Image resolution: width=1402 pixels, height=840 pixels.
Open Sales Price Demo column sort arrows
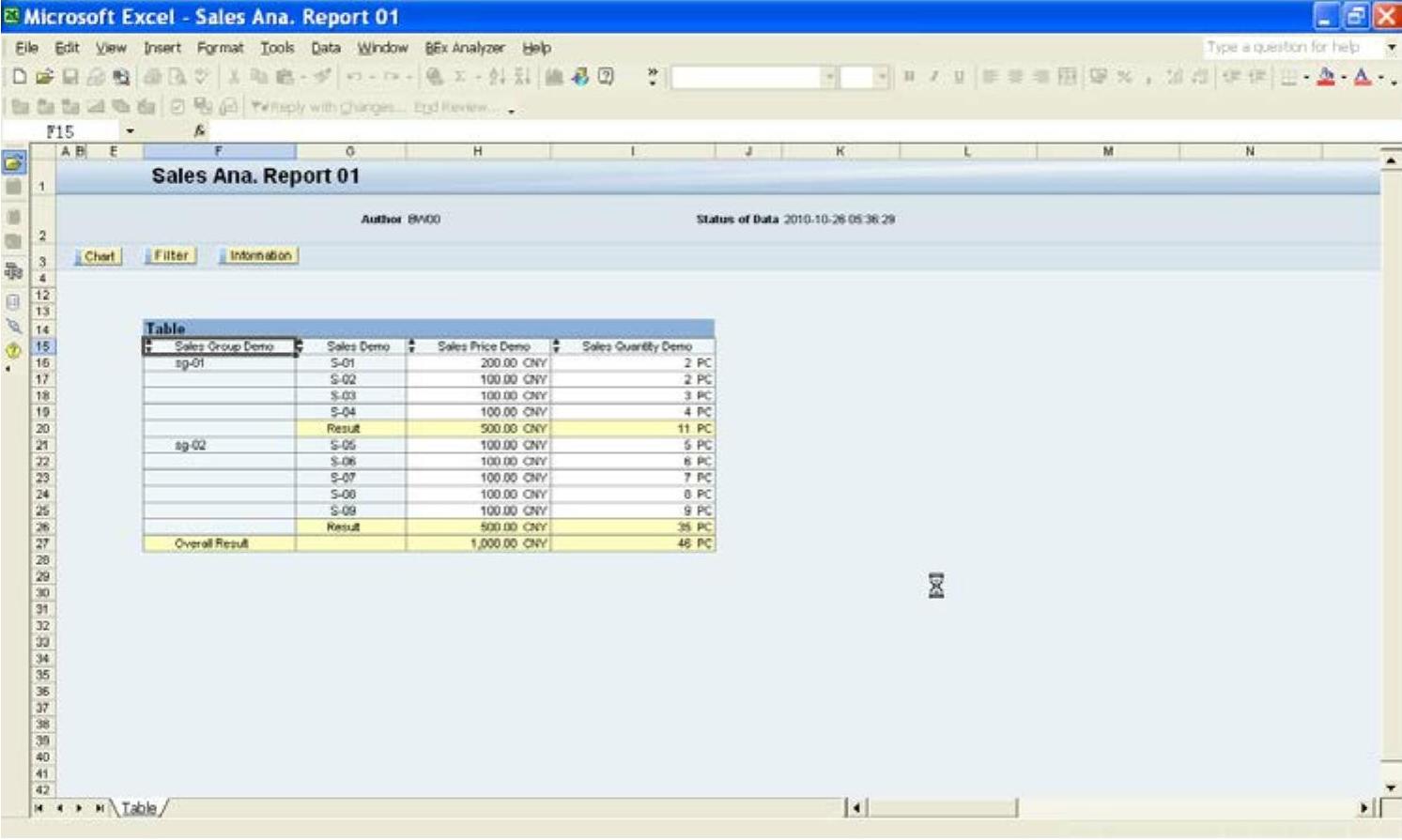411,346
